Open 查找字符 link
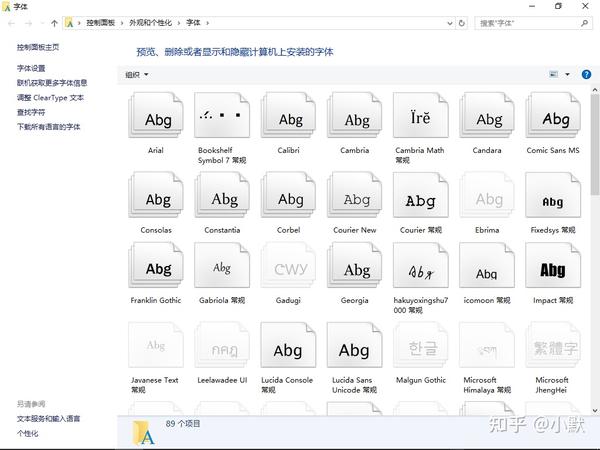Screen dimensions: 600x450 pyautogui.click(x=31, y=112)
